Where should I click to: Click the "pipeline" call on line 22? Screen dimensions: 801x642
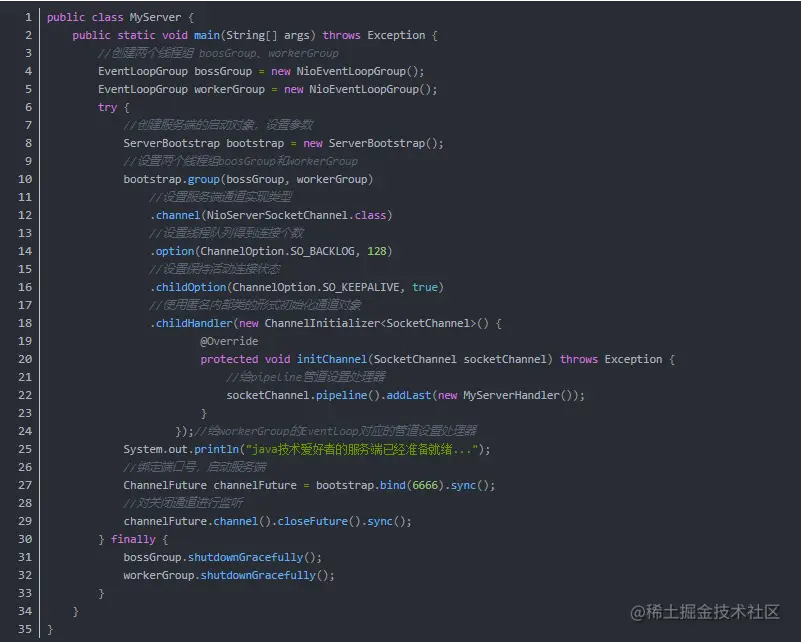pos(341,395)
